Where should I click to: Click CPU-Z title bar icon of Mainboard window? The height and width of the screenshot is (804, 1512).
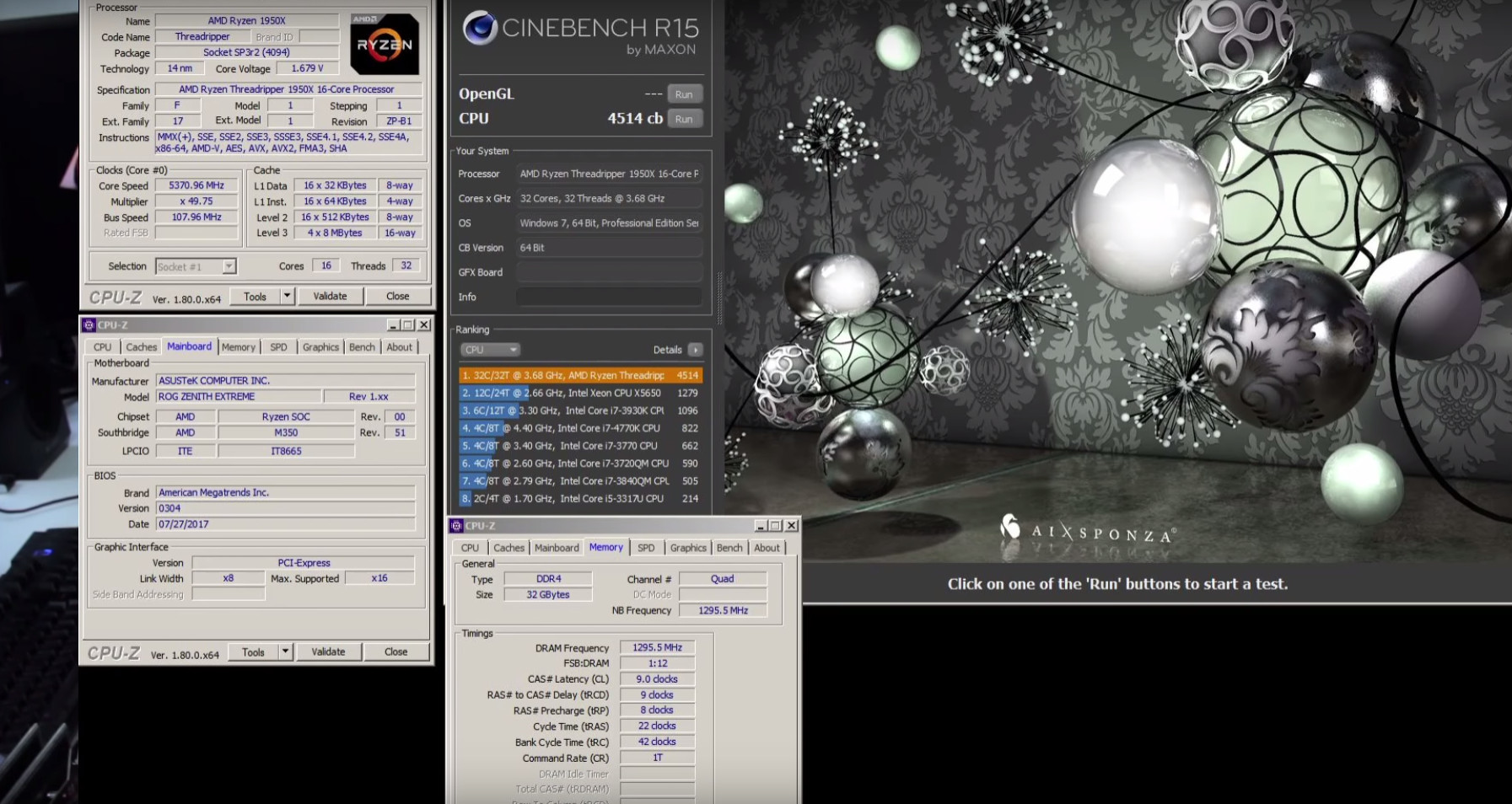pyautogui.click(x=89, y=325)
